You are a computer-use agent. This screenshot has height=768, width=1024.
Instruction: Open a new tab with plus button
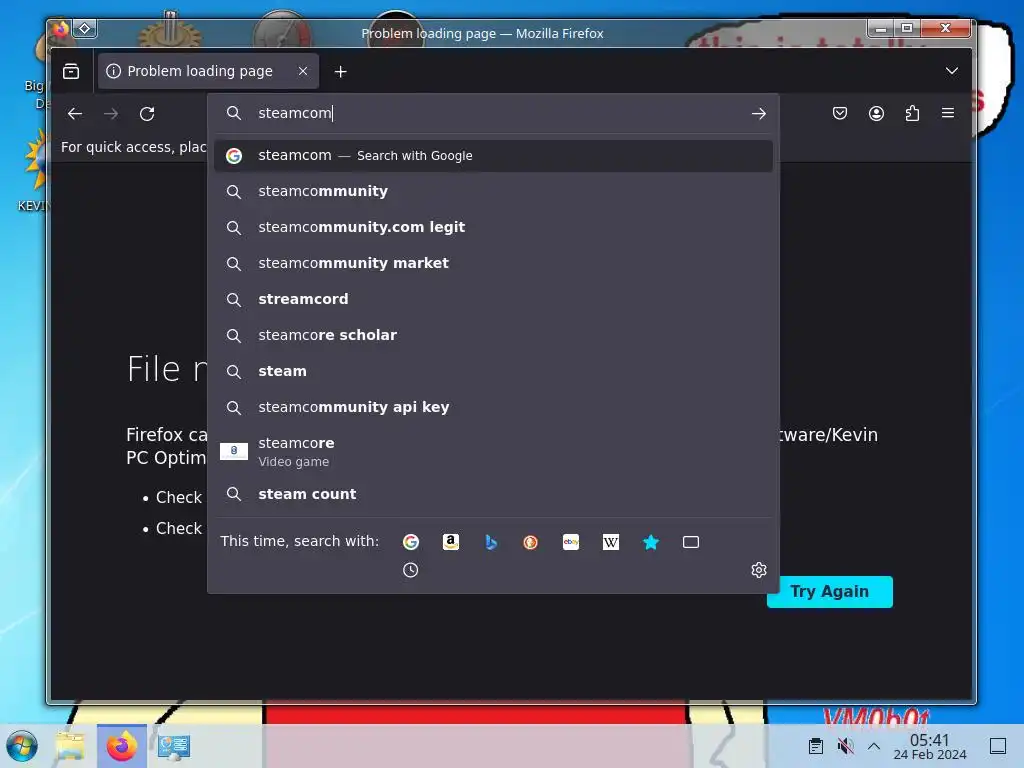[340, 72]
